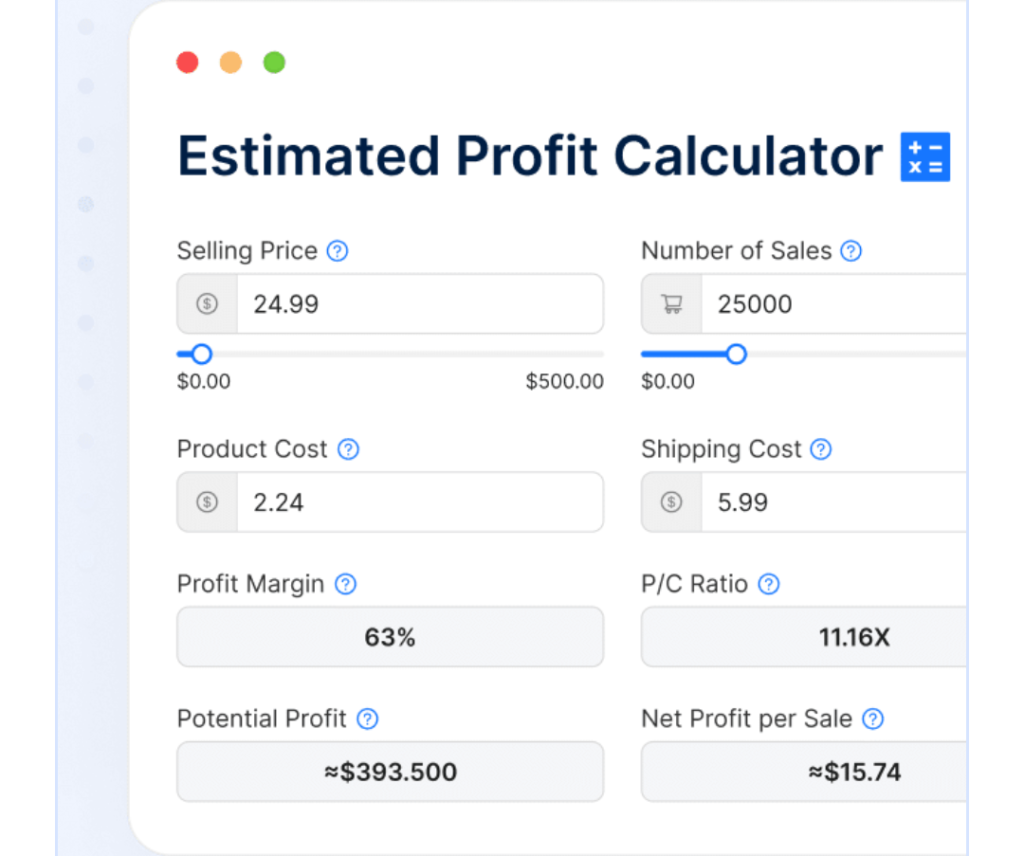
Task: Click the Number of Sales input showing 25000
Action: click(830, 304)
